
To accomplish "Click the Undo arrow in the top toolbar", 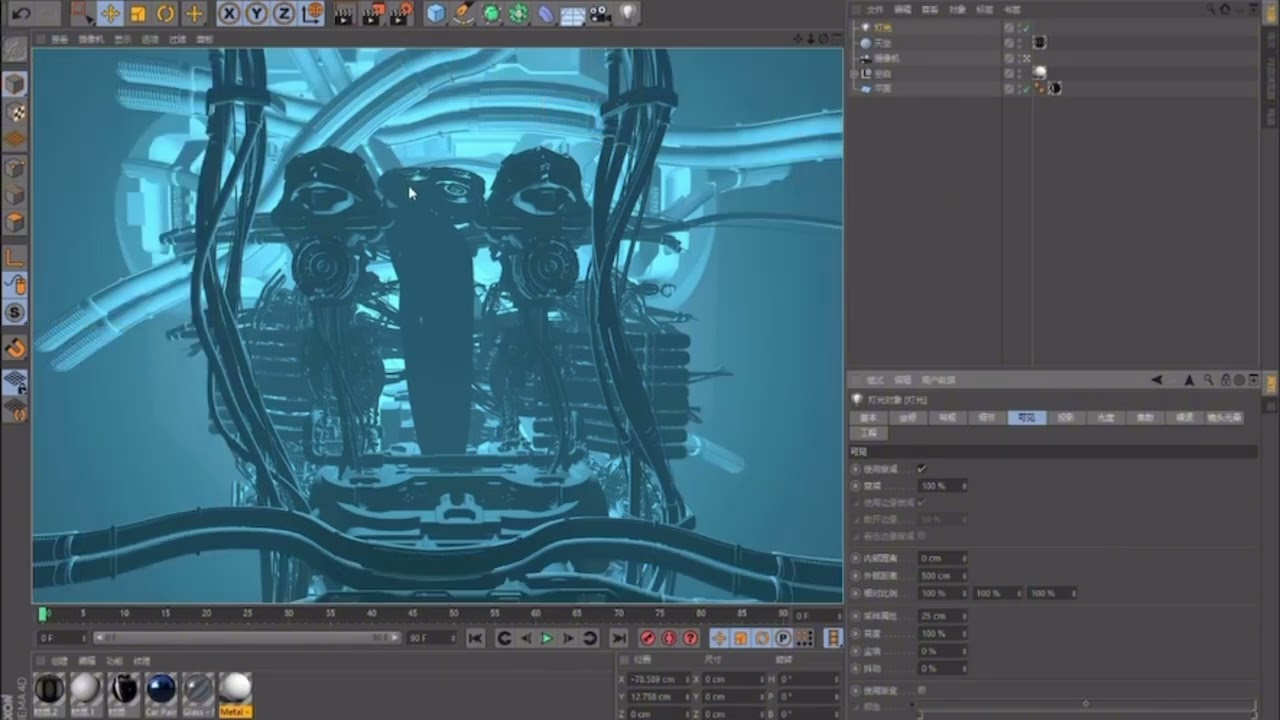I will [x=21, y=14].
